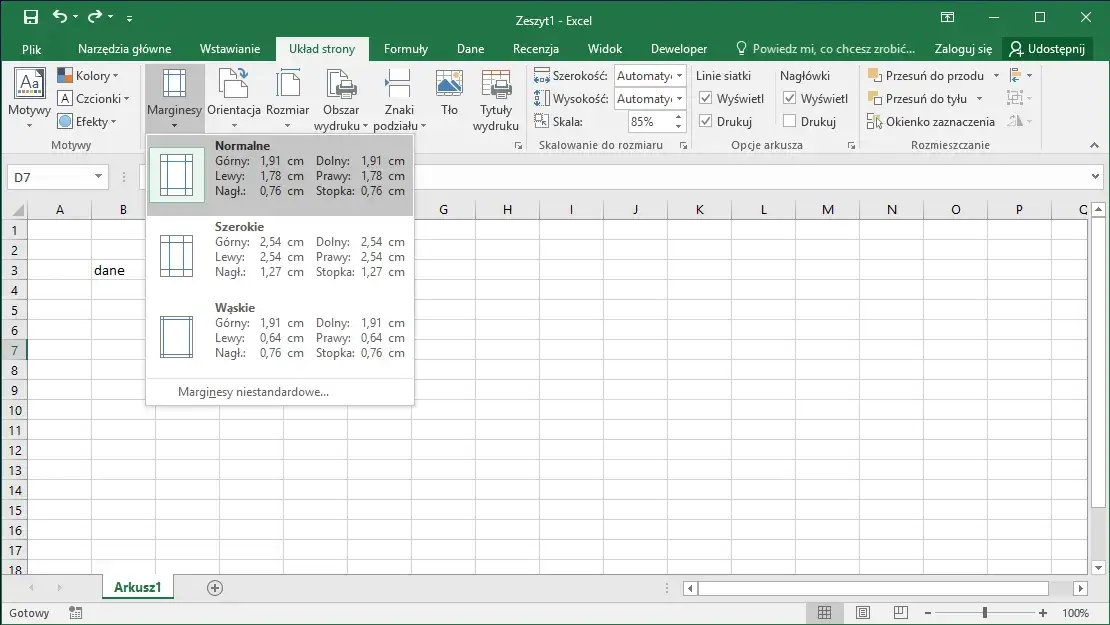Click the Udostępnij share button
This screenshot has width=1110, height=625.
point(1048,49)
